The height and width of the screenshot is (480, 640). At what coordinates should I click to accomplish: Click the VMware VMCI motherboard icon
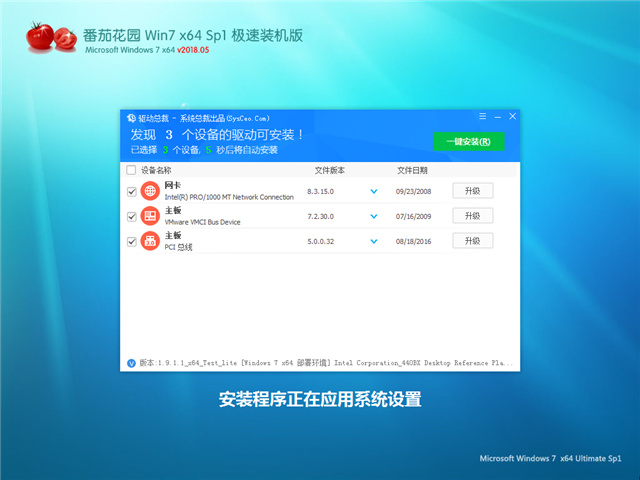click(x=150, y=216)
